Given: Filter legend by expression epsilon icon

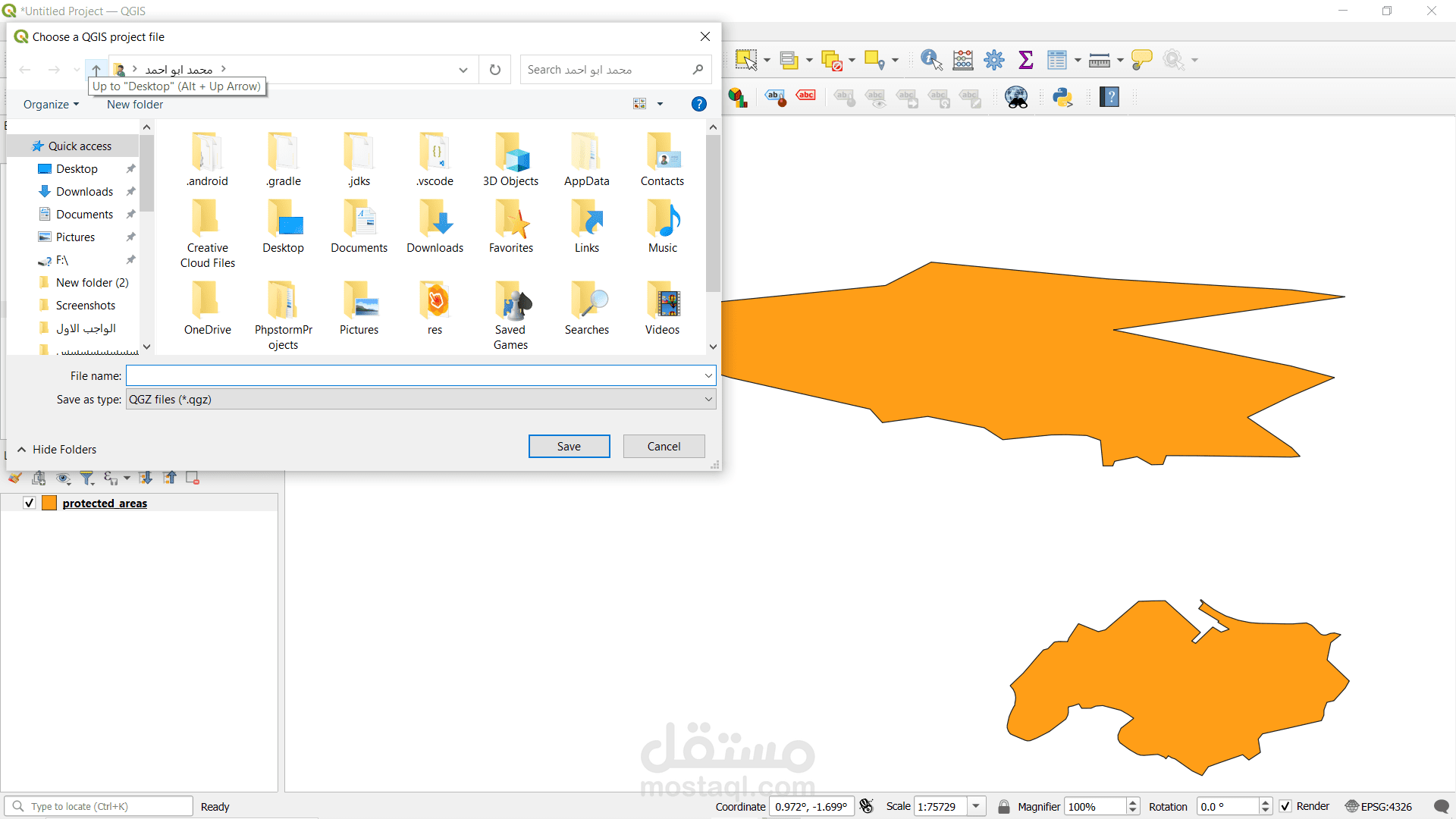Looking at the screenshot, I should coord(111,478).
